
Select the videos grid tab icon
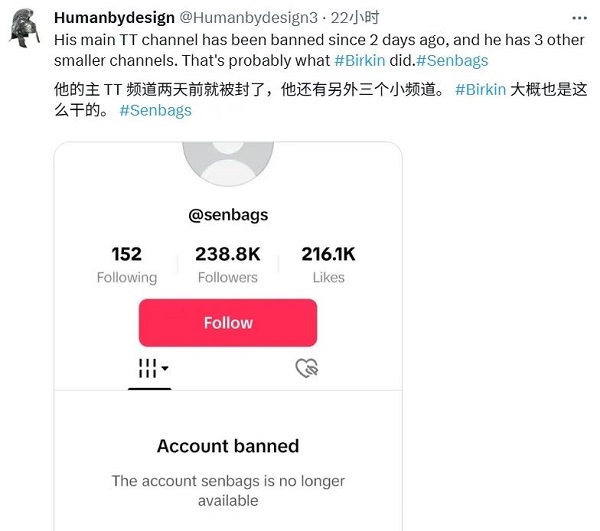(x=147, y=368)
